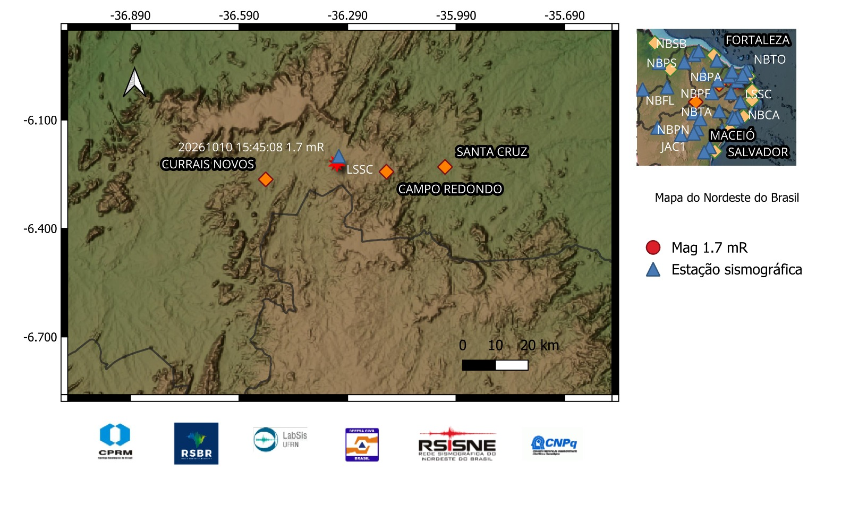Click the north arrow on the map
This screenshot has height=505, width=850.
click(134, 82)
